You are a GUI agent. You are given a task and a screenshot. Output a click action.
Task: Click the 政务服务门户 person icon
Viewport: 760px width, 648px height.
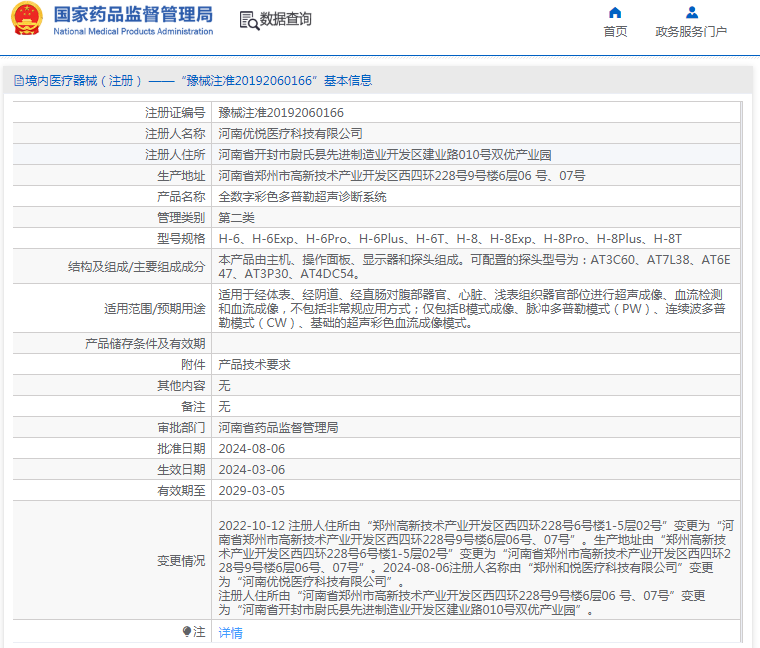(692, 13)
